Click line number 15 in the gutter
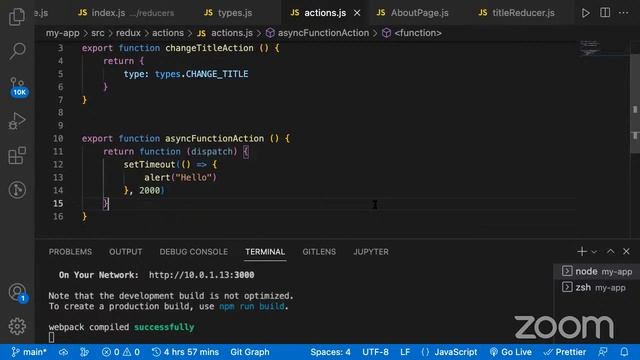640x360 pixels. (58, 203)
